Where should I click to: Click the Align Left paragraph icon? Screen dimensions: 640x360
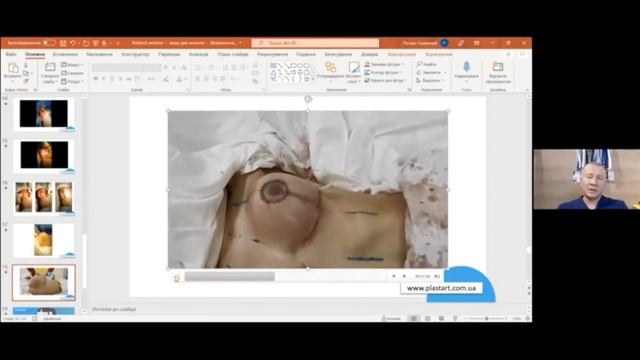click(198, 79)
